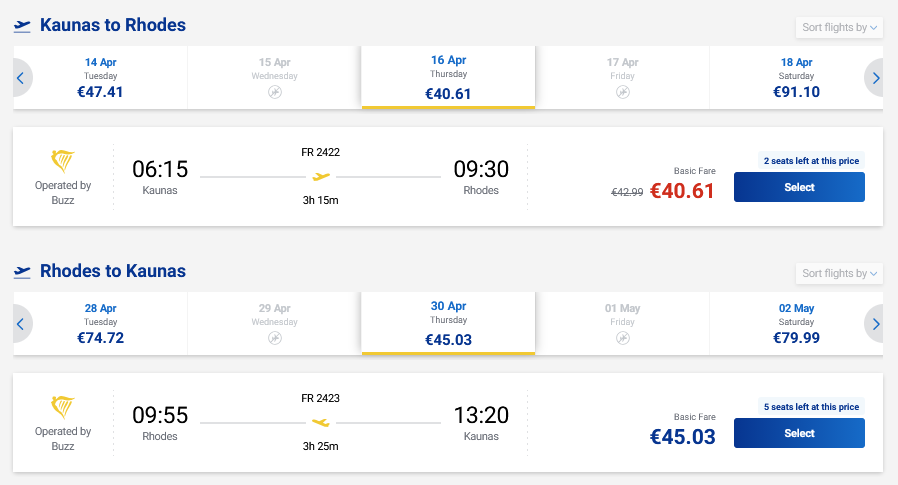Choose the 14 Apr date tab at €47.41
Viewport: 898px width, 485px height.
[100, 77]
